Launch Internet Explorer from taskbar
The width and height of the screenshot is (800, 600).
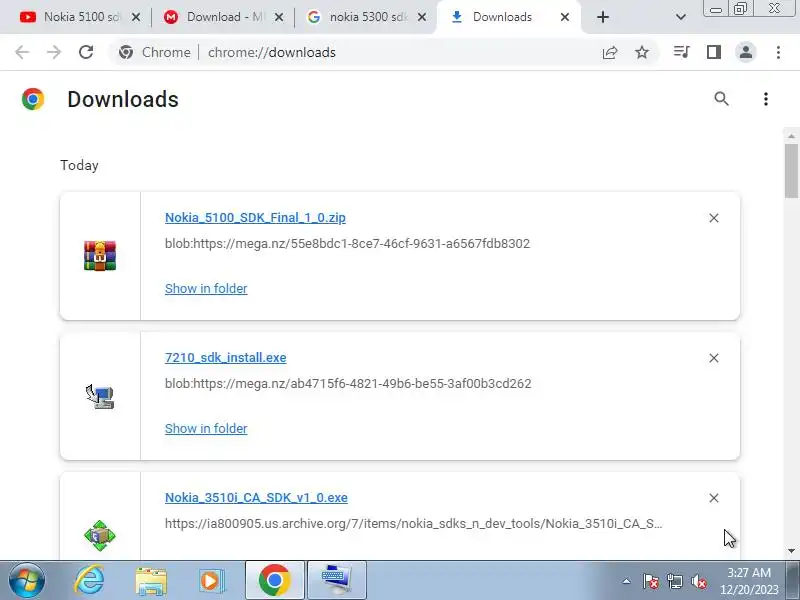click(89, 581)
